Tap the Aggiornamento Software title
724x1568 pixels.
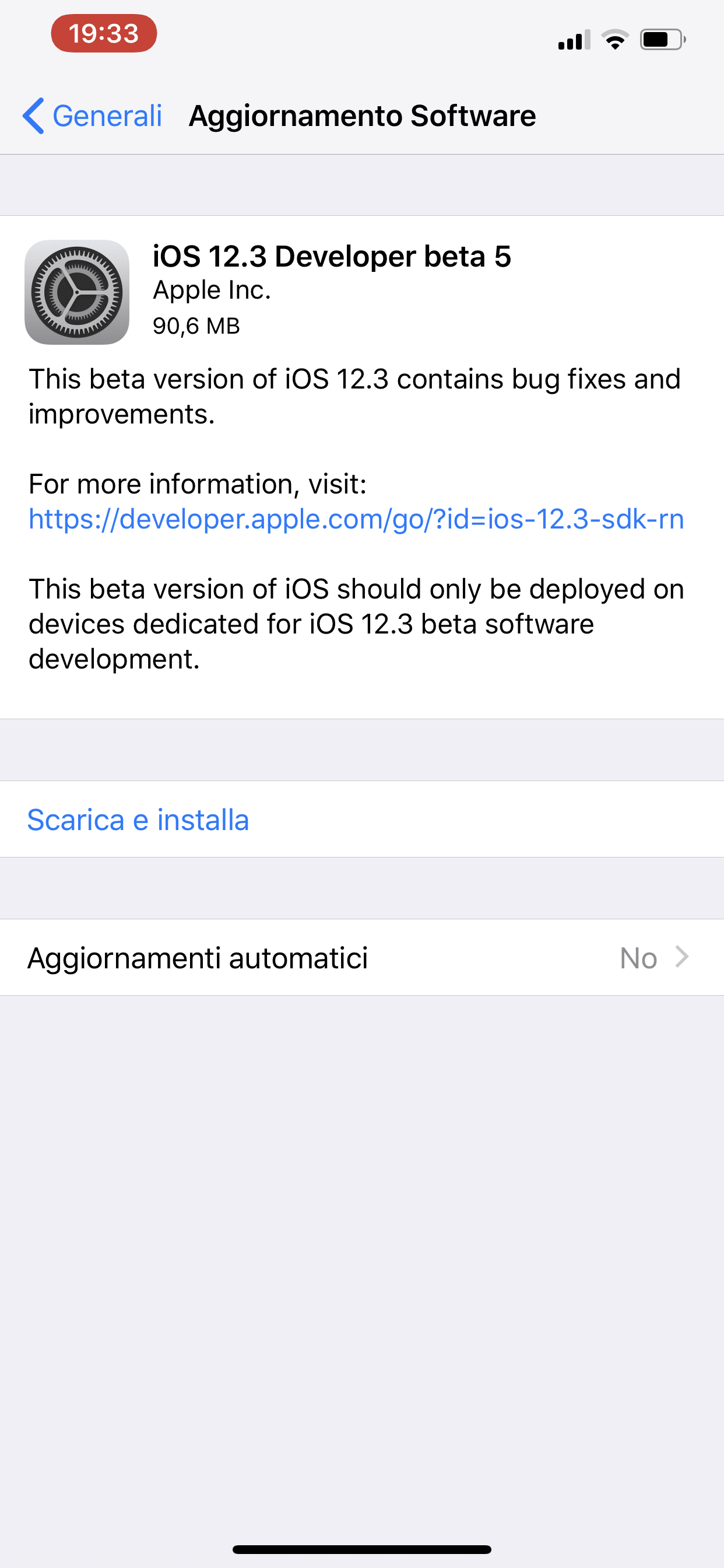(363, 116)
